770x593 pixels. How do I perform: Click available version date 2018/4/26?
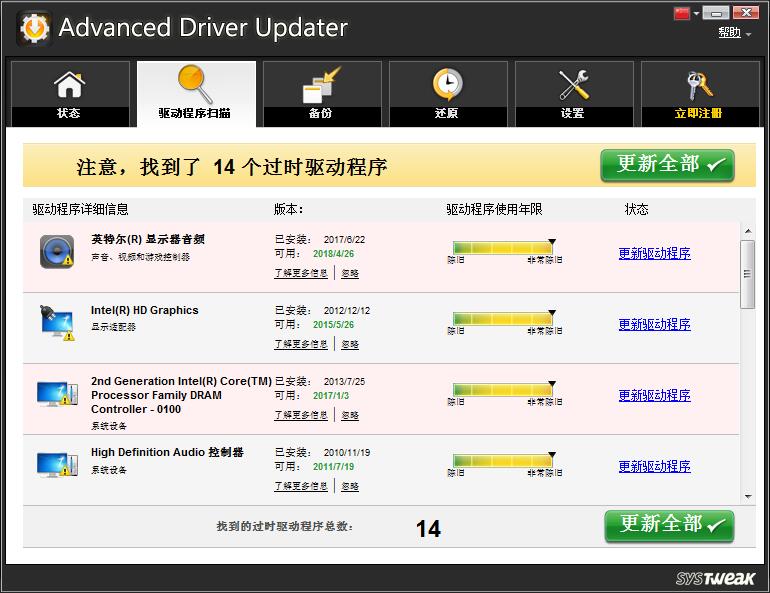coord(333,254)
